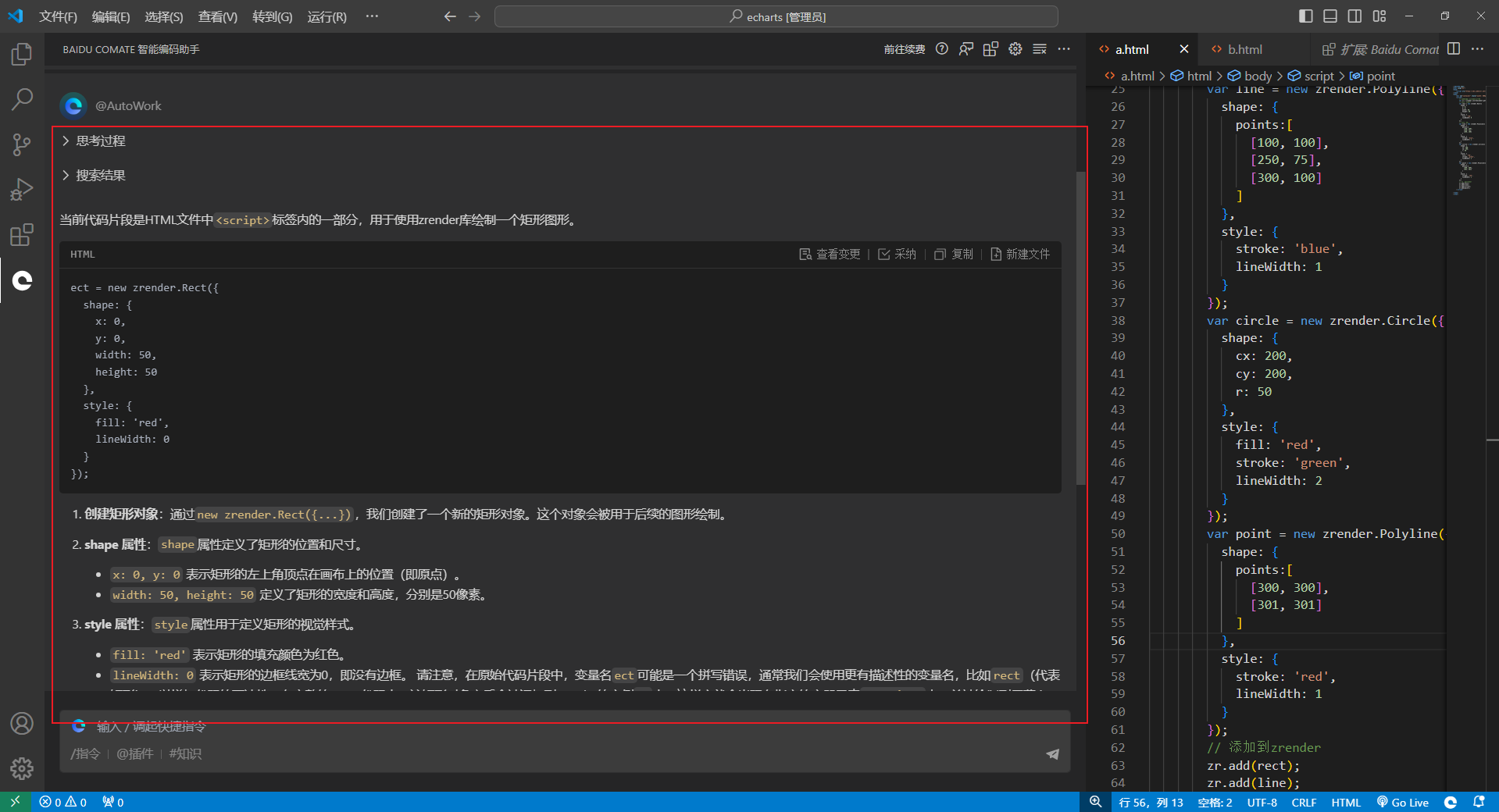This screenshot has height=812, width=1499.
Task: Click Comate status bar icon
Action: pyautogui.click(x=1451, y=802)
